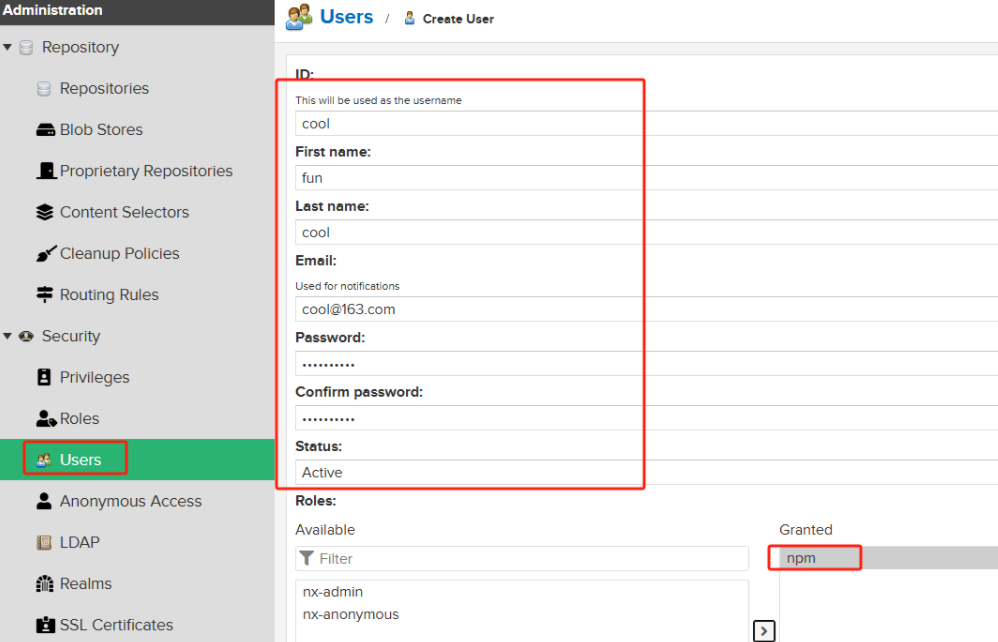
Task: Click the Proprietary Repositories door icon
Action: (46, 171)
